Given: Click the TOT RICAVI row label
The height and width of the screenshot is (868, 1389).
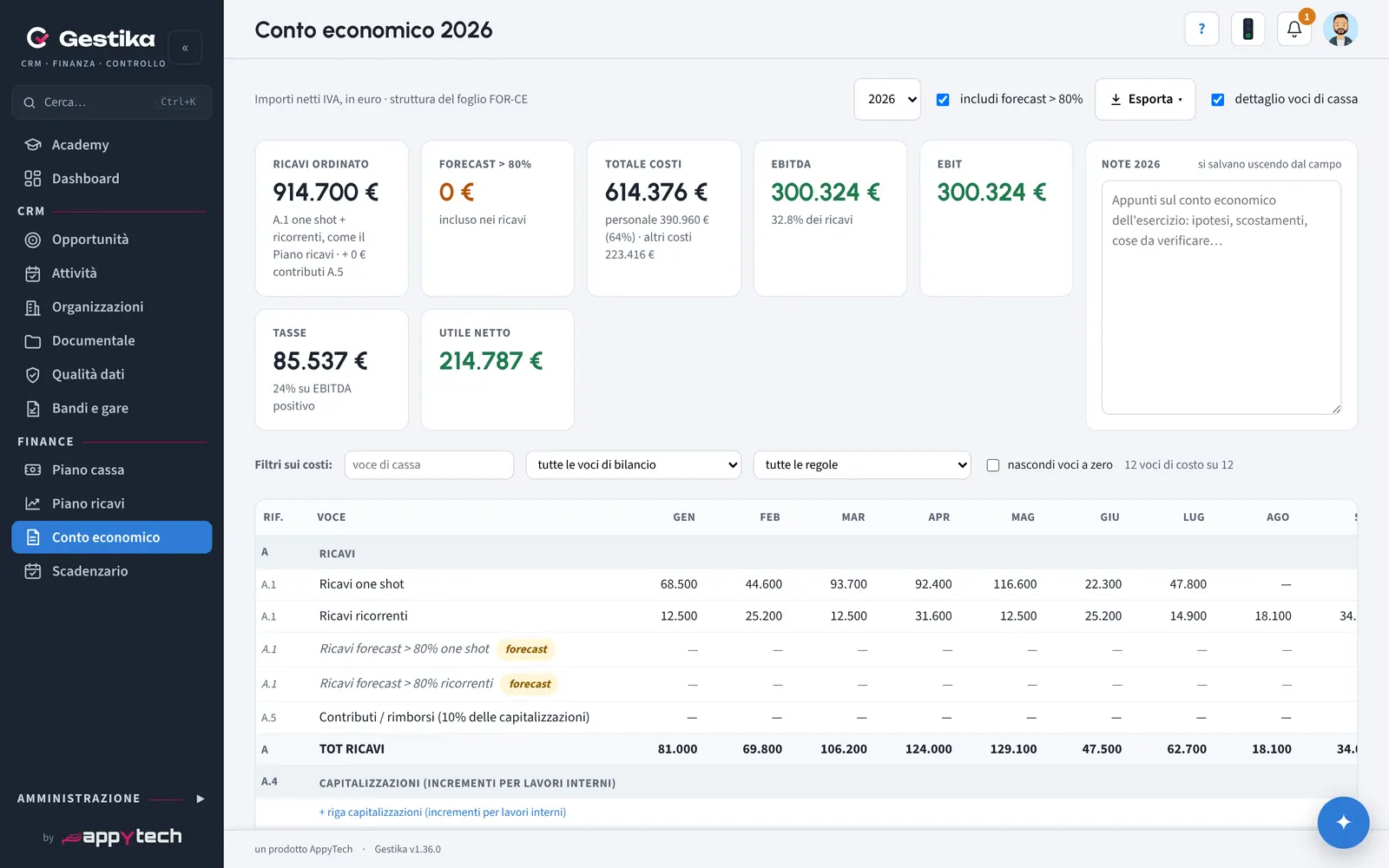Looking at the screenshot, I should [352, 749].
